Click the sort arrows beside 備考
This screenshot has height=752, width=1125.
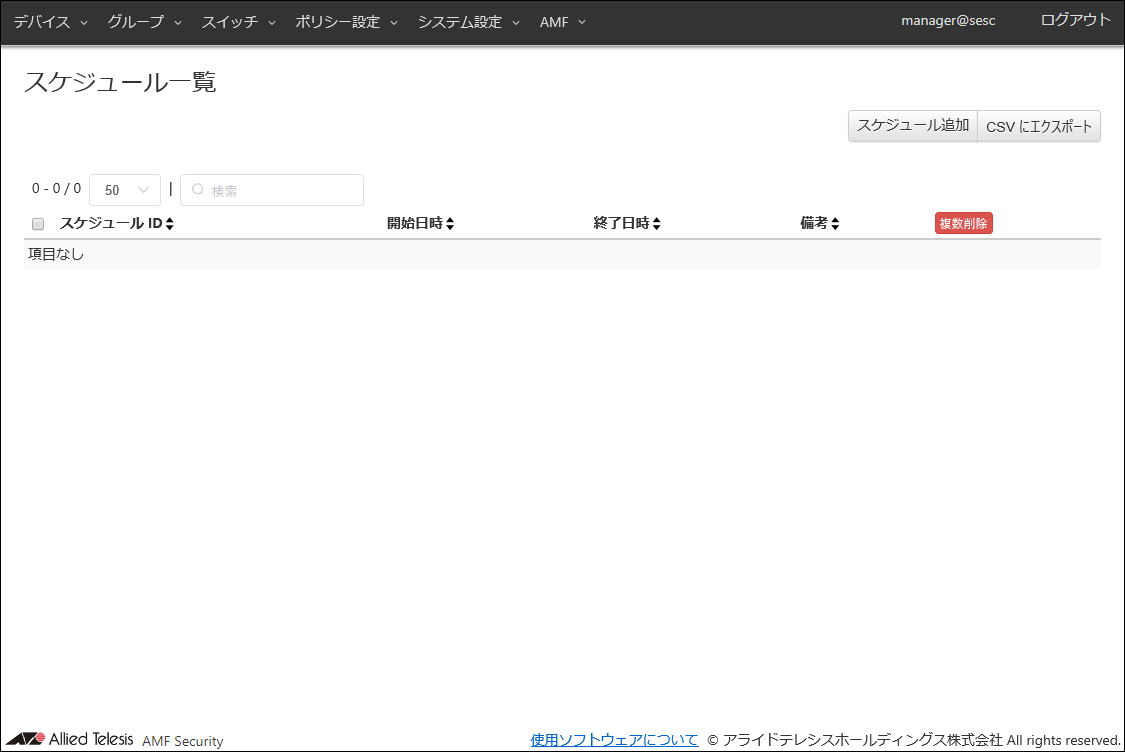(x=835, y=224)
